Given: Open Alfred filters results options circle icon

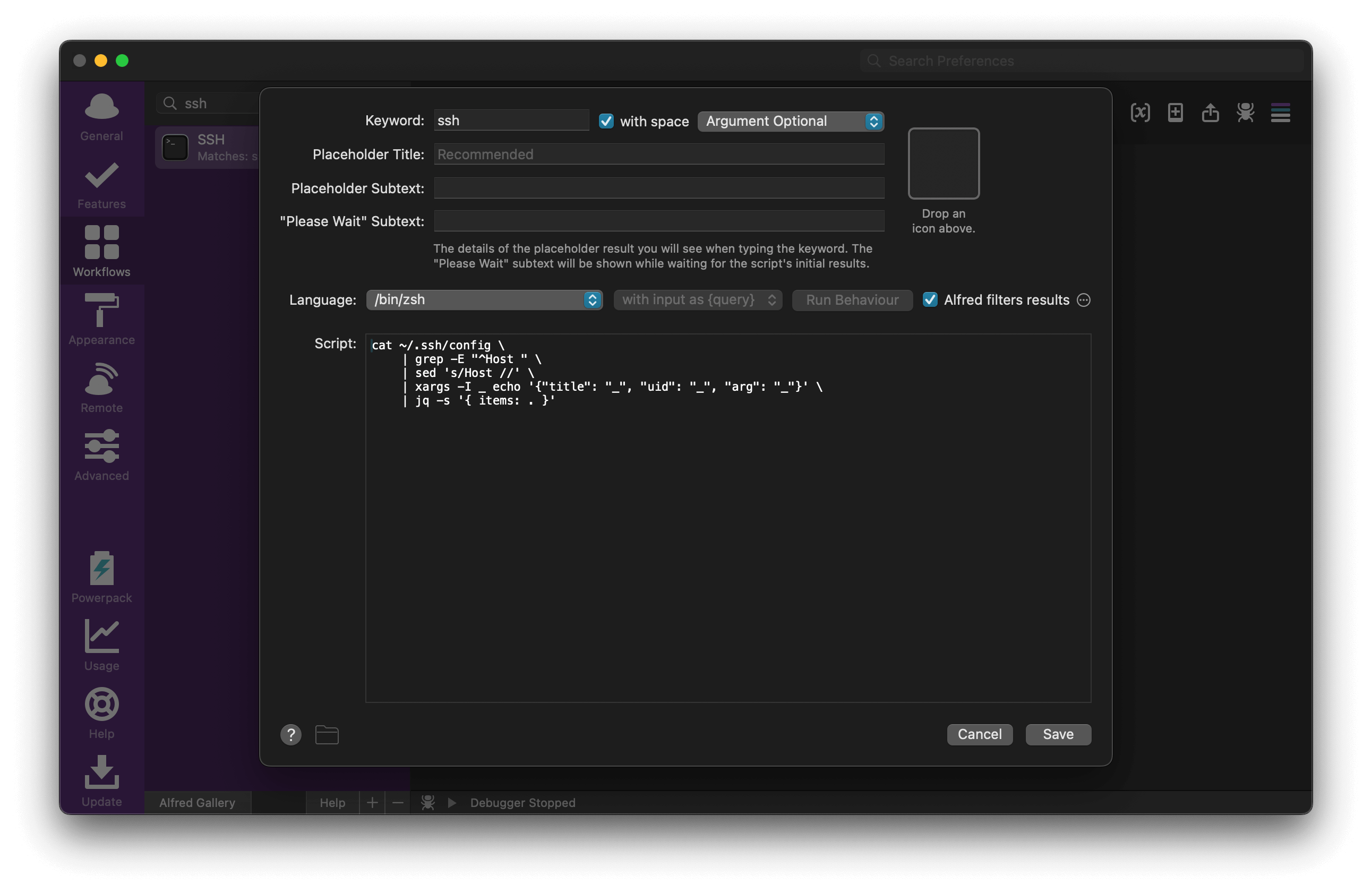Looking at the screenshot, I should tap(1084, 300).
